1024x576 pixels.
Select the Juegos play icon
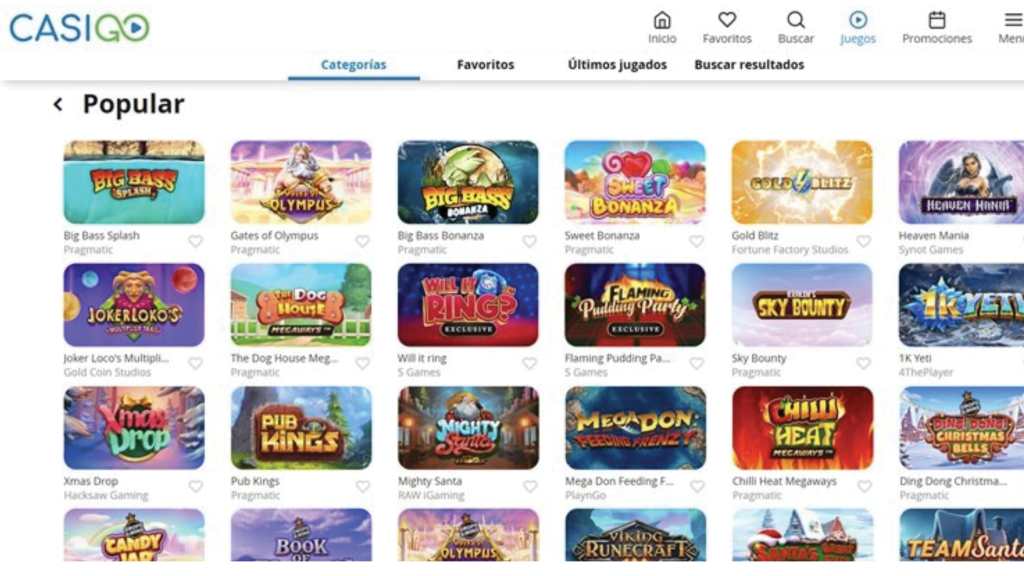(857, 20)
